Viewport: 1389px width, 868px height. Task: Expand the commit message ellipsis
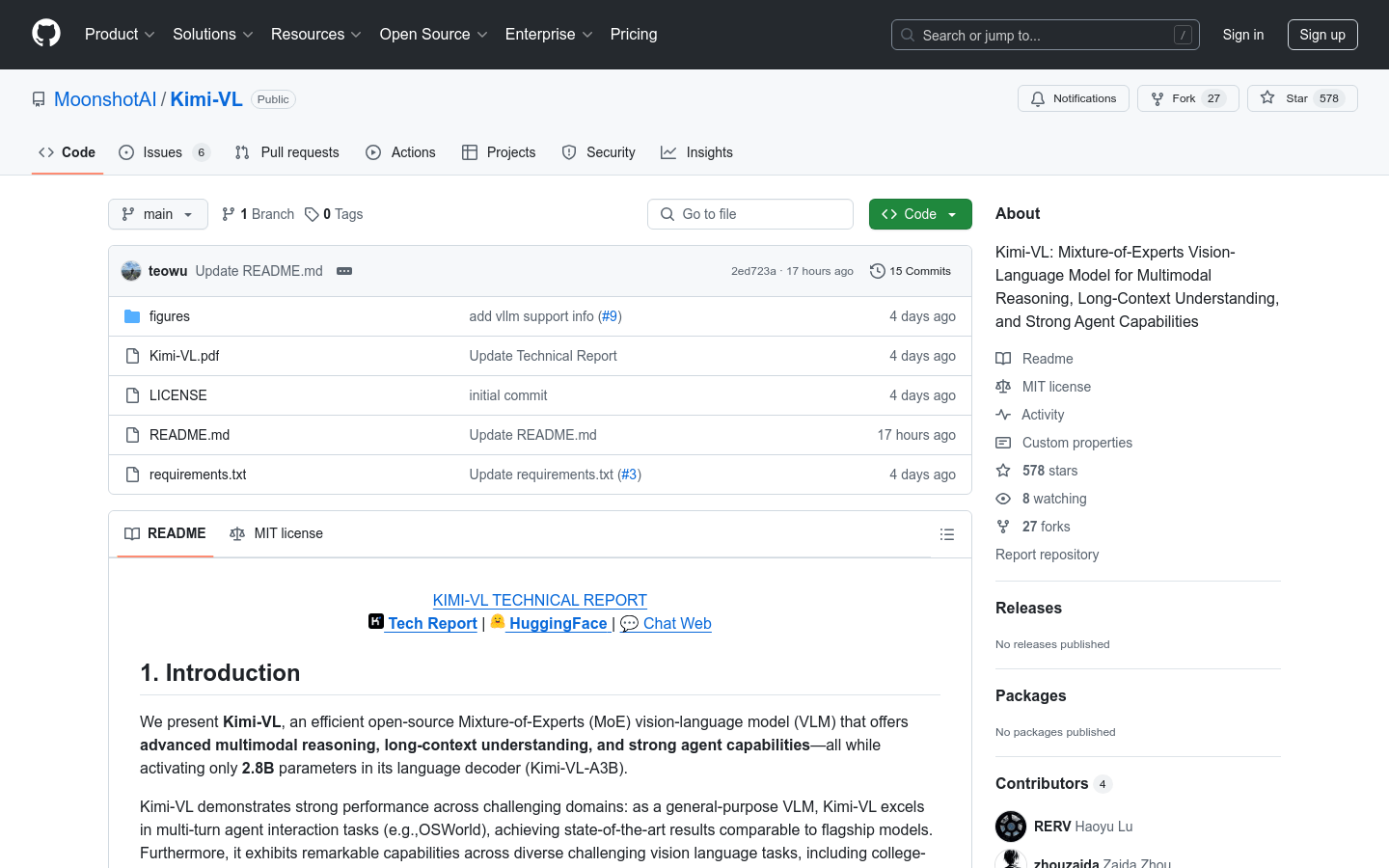(x=344, y=271)
